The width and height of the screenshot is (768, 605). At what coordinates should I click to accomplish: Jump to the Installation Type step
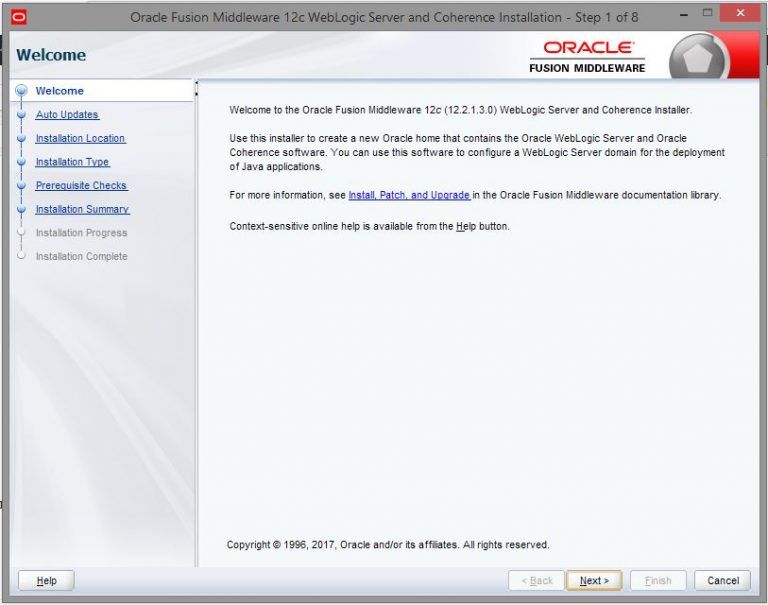click(x=72, y=162)
